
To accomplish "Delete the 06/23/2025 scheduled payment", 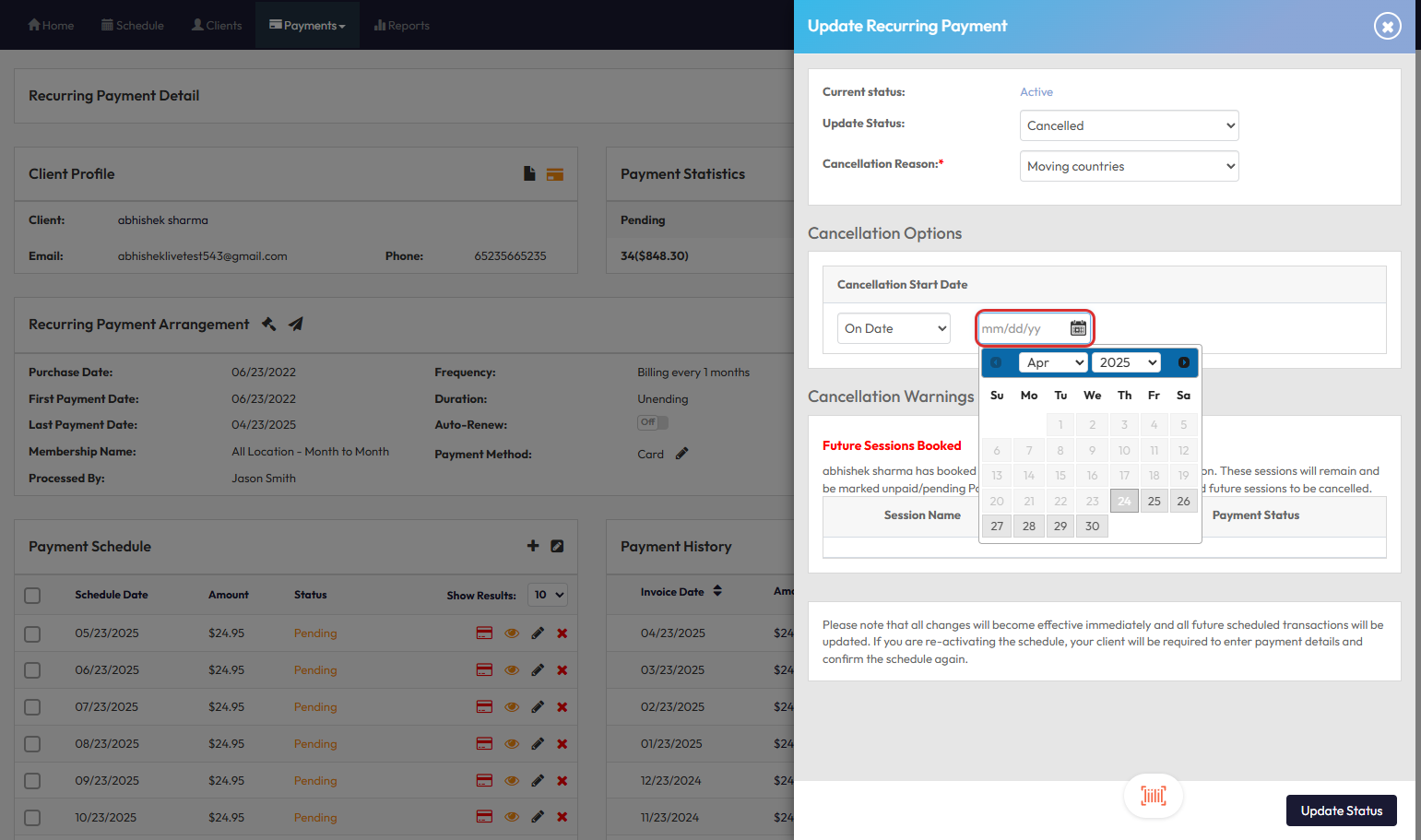I will [x=562, y=670].
